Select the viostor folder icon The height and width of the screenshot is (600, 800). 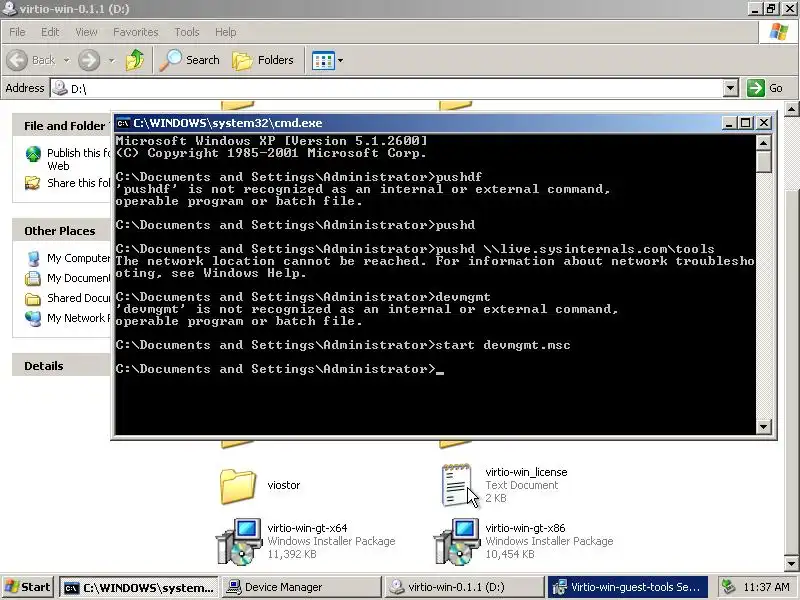tap(238, 486)
